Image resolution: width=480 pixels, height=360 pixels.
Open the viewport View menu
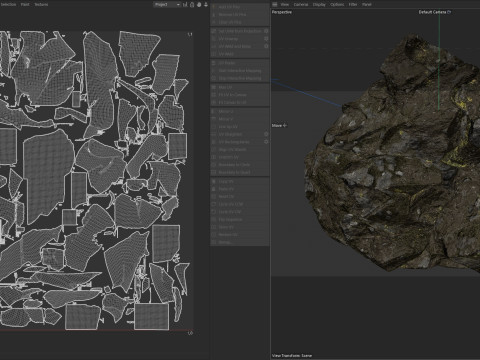[x=284, y=4]
